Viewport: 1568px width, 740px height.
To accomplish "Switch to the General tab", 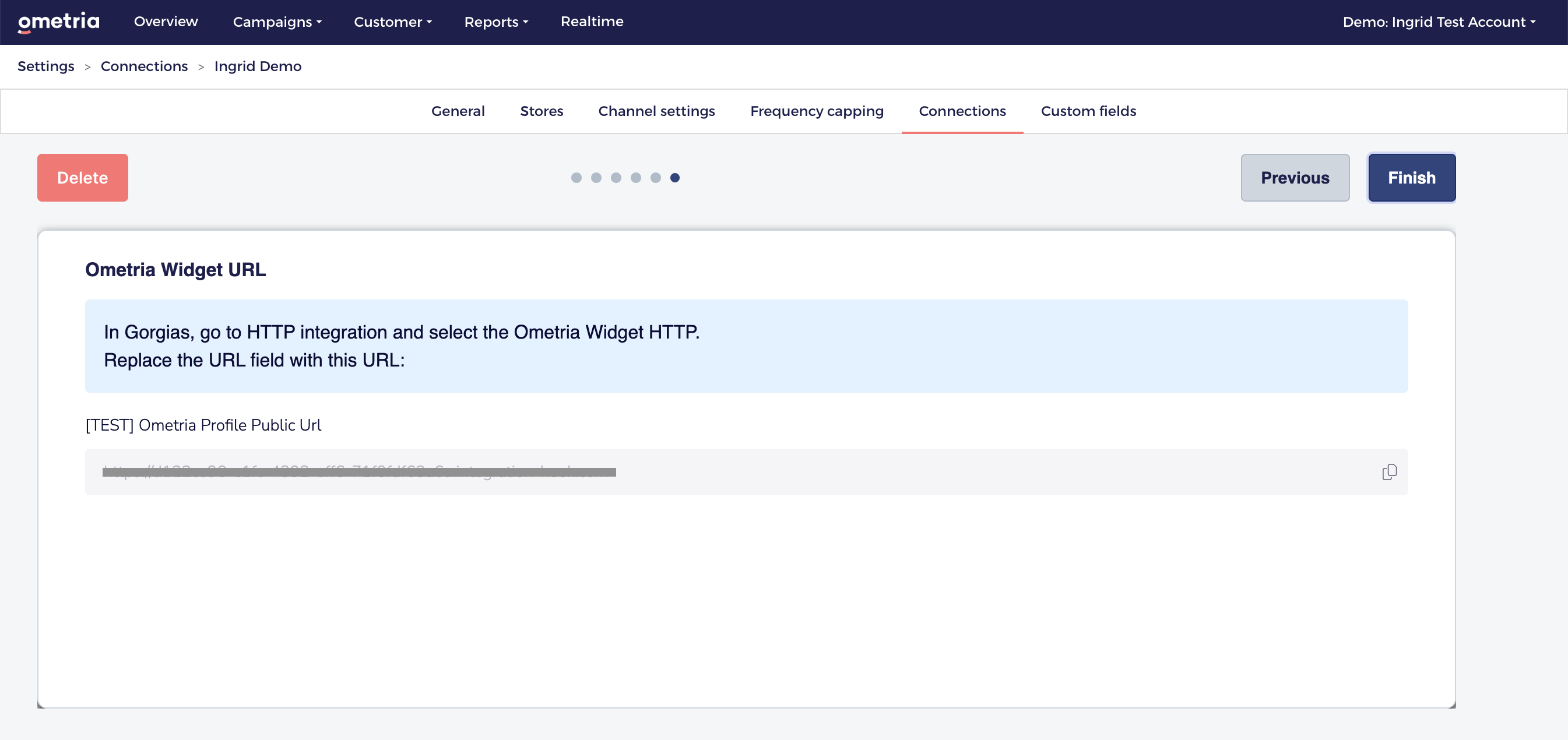I will (x=458, y=111).
